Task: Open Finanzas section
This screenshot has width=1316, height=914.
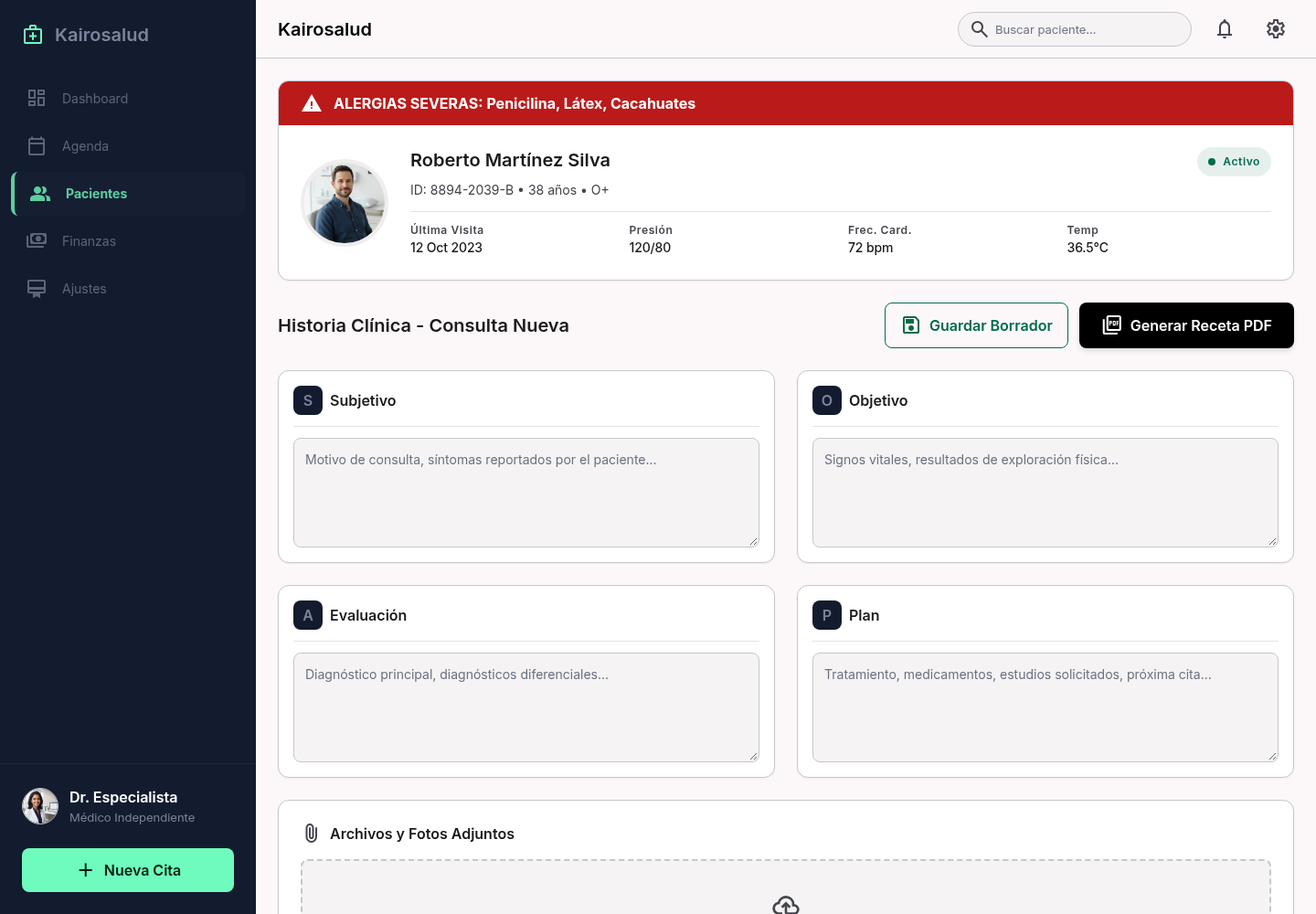Action: point(128,241)
